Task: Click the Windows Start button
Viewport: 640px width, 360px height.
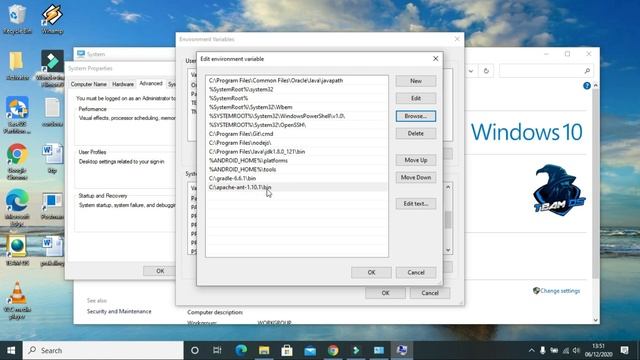Action: click(11, 350)
